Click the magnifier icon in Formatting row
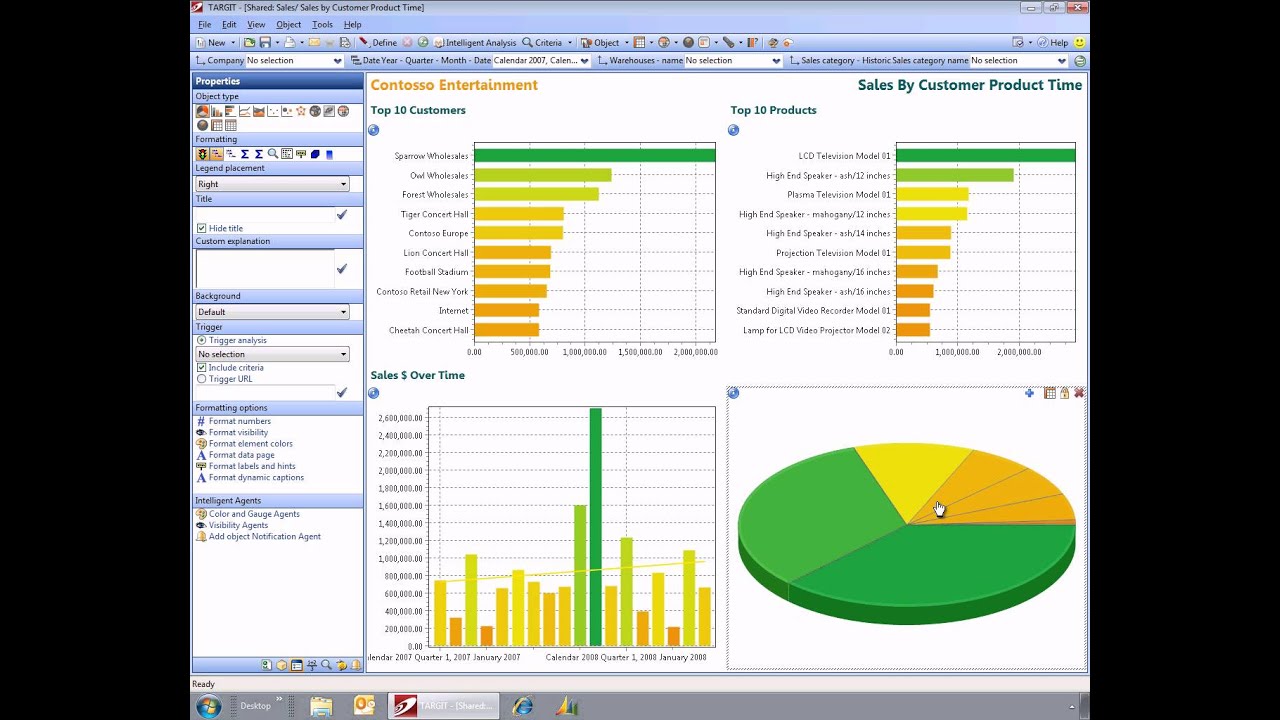The image size is (1280, 720). (273, 154)
